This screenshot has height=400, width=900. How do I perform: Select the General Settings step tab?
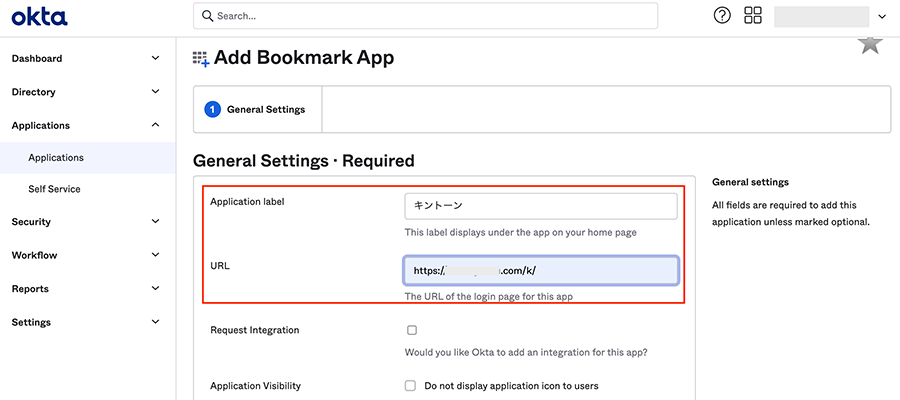[x=257, y=110]
